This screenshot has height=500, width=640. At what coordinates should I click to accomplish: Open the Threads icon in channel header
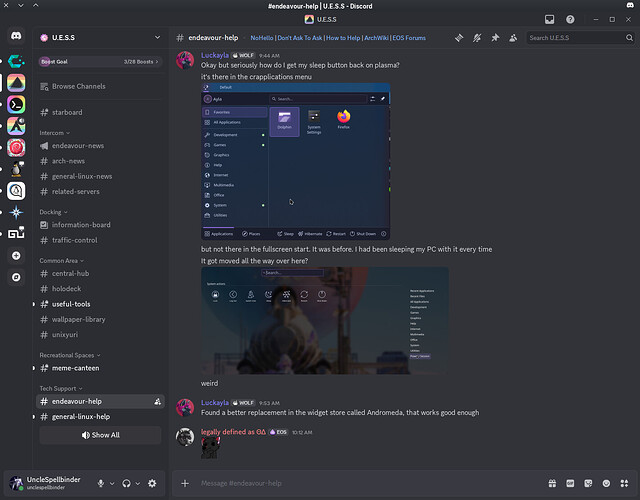coord(460,37)
